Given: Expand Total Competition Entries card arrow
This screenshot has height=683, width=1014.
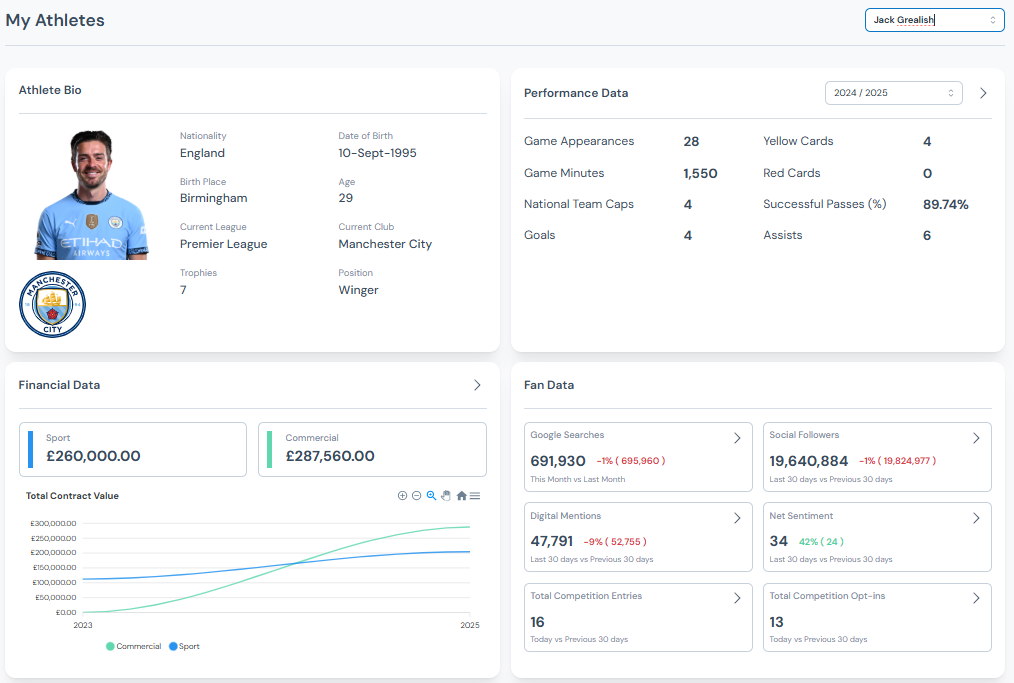Looking at the screenshot, I should [x=737, y=598].
